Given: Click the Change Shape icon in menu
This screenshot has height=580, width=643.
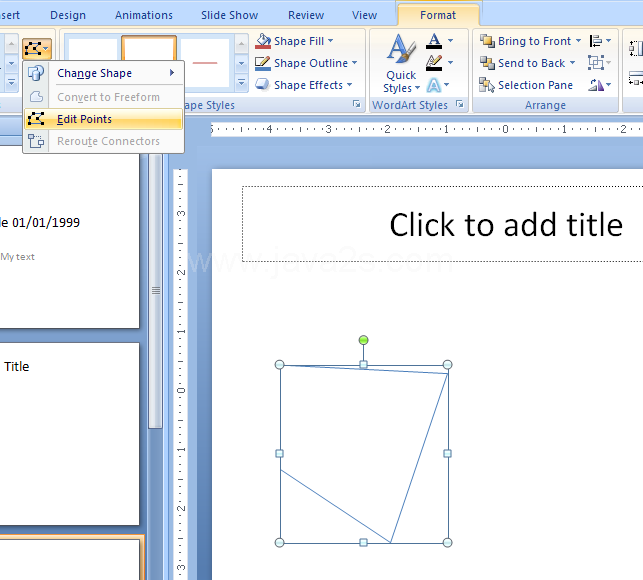Looking at the screenshot, I should pyautogui.click(x=36, y=73).
